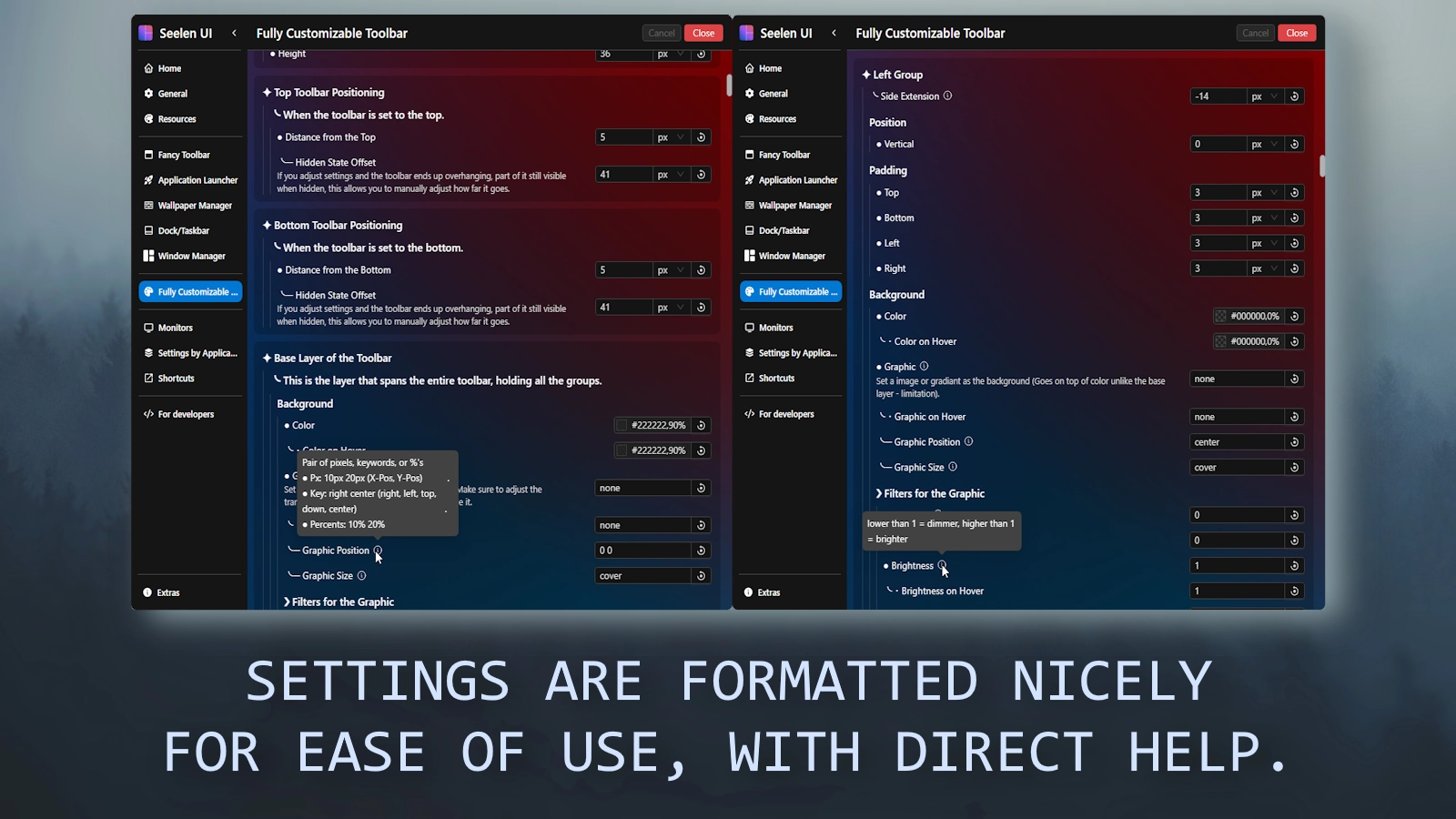
Task: Reset the Height value with its reset icon
Action: click(700, 54)
